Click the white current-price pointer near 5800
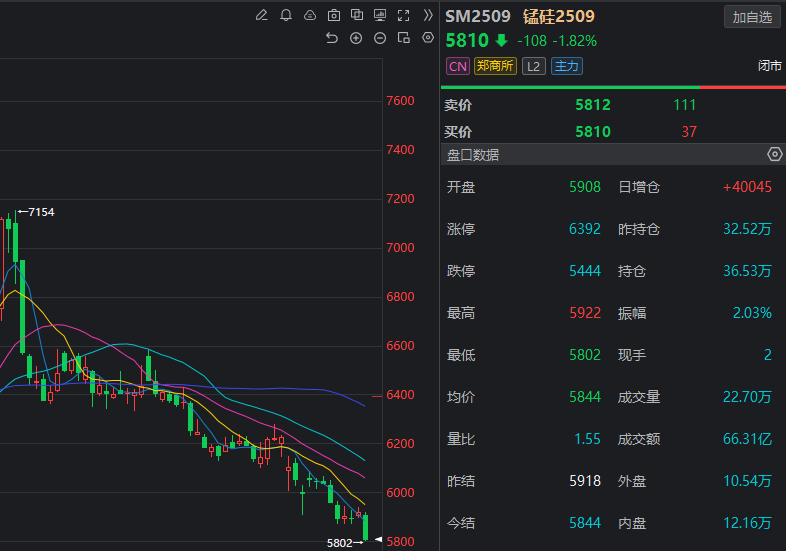 click(378, 539)
